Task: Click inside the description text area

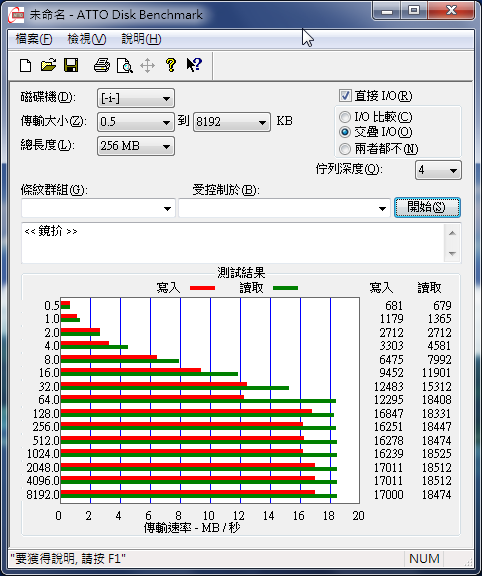Action: [x=233, y=242]
